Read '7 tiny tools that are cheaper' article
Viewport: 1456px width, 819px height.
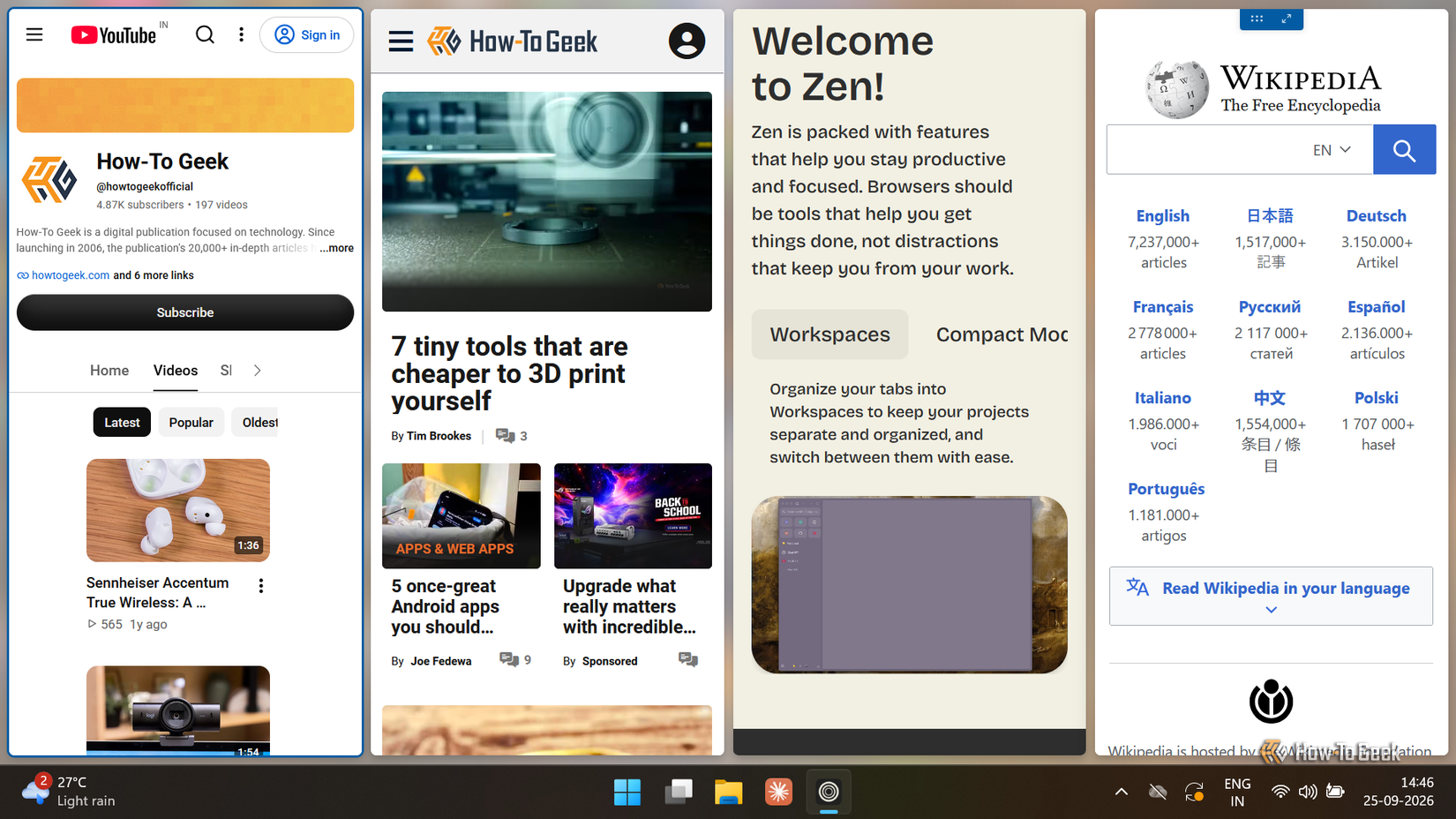(510, 373)
